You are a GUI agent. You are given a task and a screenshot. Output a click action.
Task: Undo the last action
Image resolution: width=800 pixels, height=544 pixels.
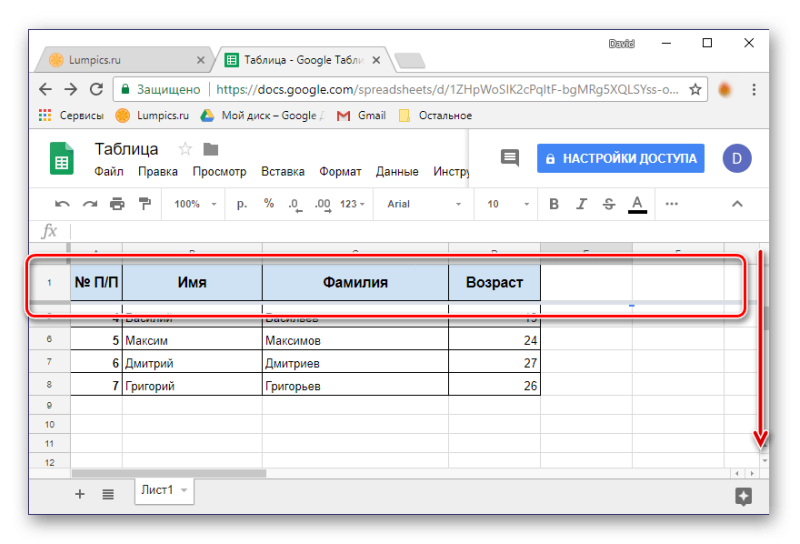62,204
